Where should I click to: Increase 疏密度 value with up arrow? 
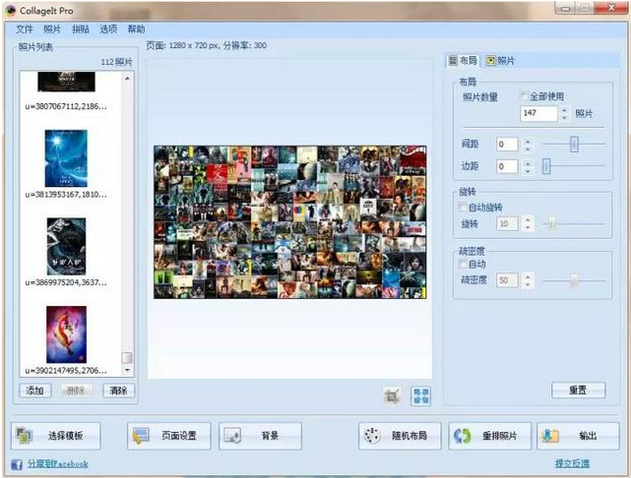527,276
